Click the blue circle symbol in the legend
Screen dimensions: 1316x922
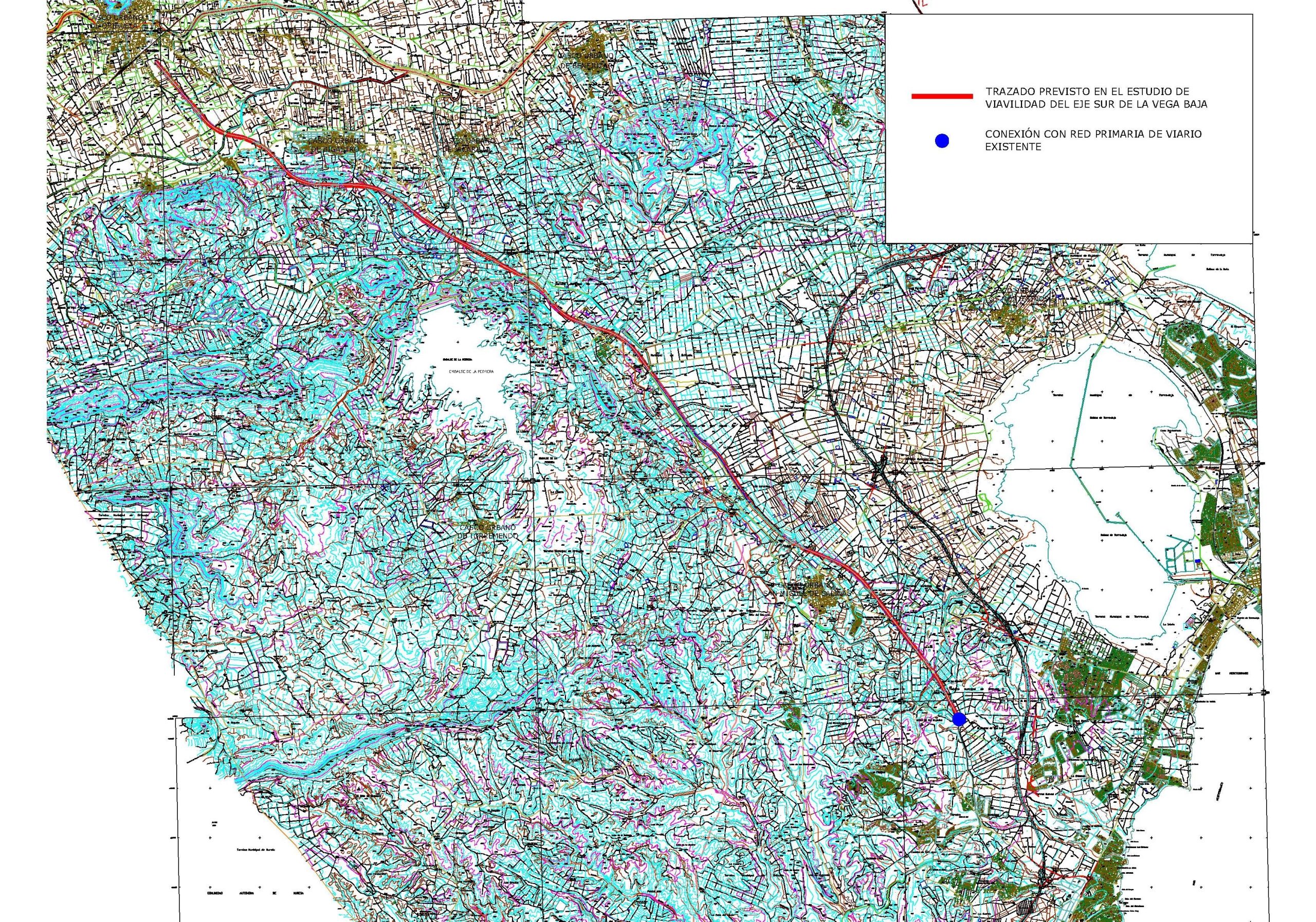point(942,141)
